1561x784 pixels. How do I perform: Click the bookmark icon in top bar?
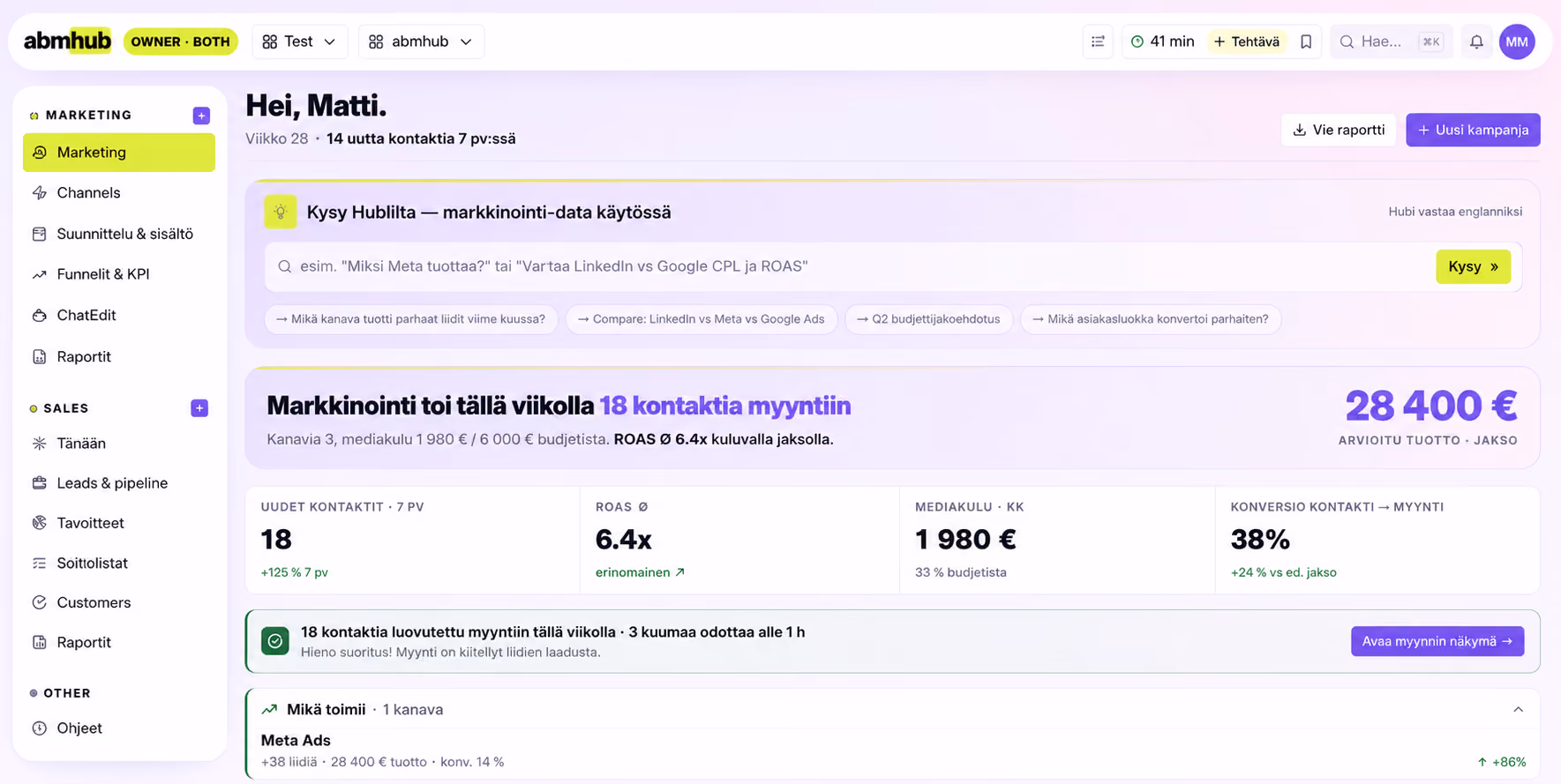pos(1306,41)
